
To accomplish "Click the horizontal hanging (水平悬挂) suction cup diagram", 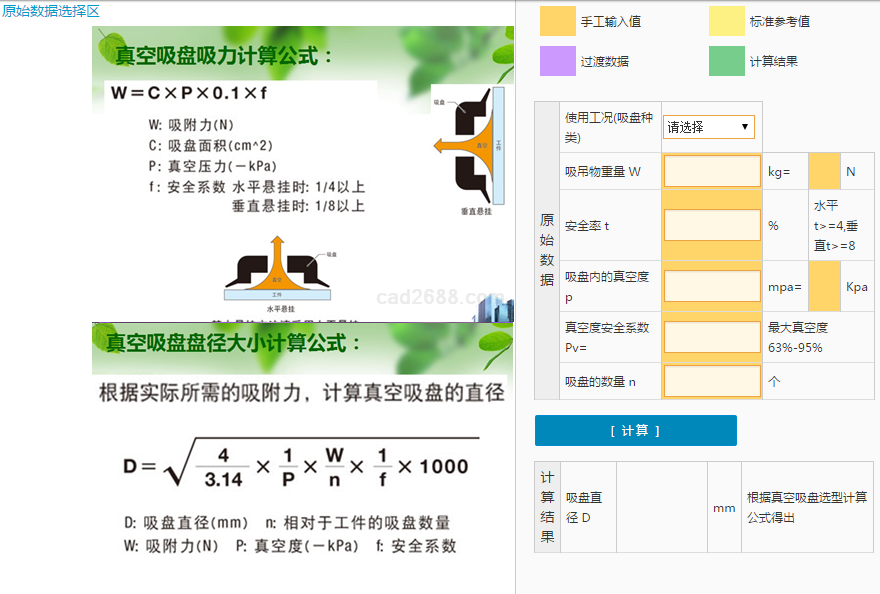I will click(x=276, y=268).
